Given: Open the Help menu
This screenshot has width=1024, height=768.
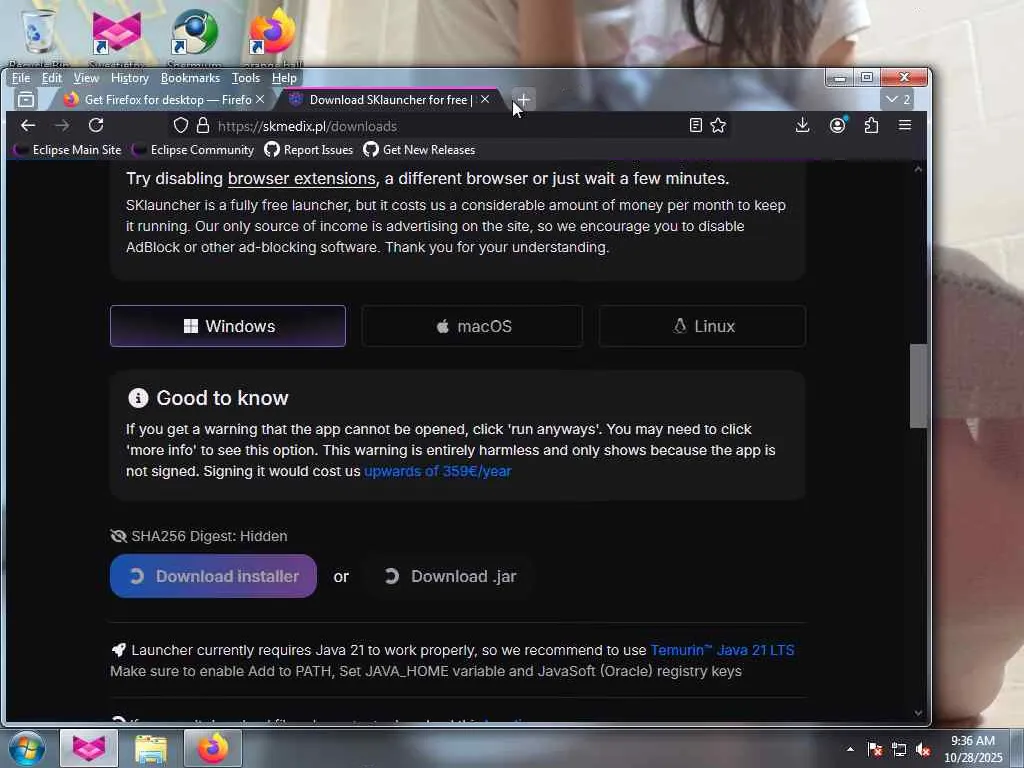Looking at the screenshot, I should (284, 78).
